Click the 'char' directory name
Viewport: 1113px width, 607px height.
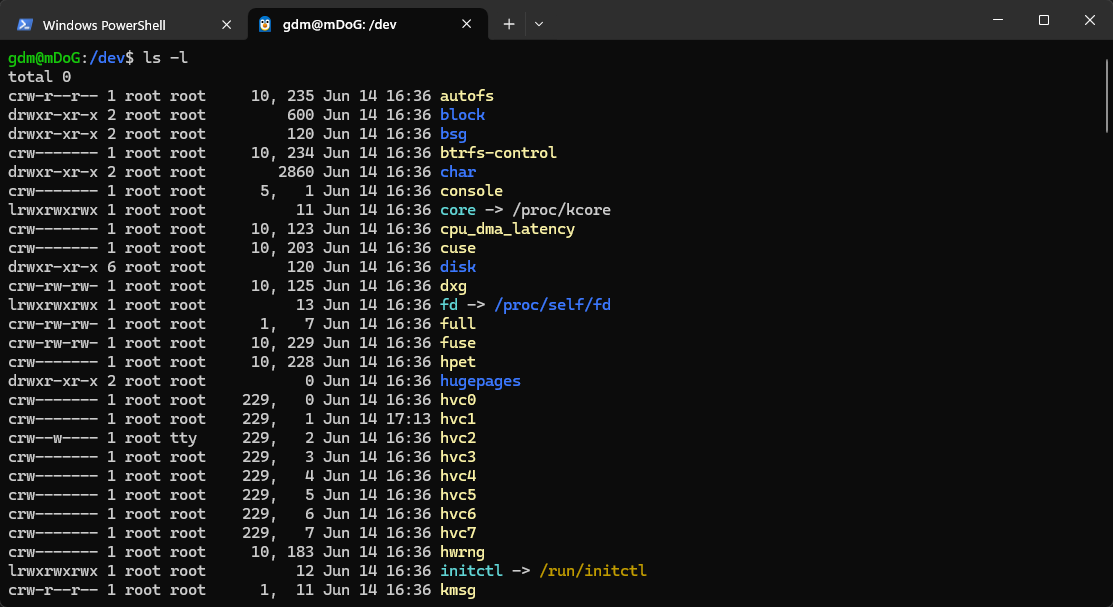(458, 172)
